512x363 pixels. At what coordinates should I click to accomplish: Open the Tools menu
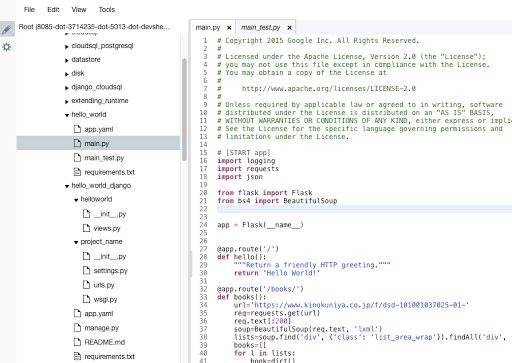click(107, 10)
